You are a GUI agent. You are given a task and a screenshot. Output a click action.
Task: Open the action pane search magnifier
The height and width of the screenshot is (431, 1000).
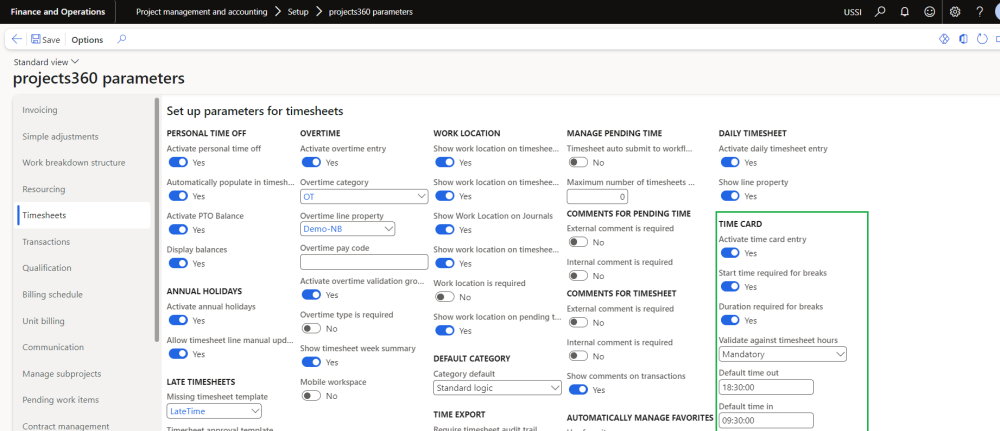pos(122,40)
